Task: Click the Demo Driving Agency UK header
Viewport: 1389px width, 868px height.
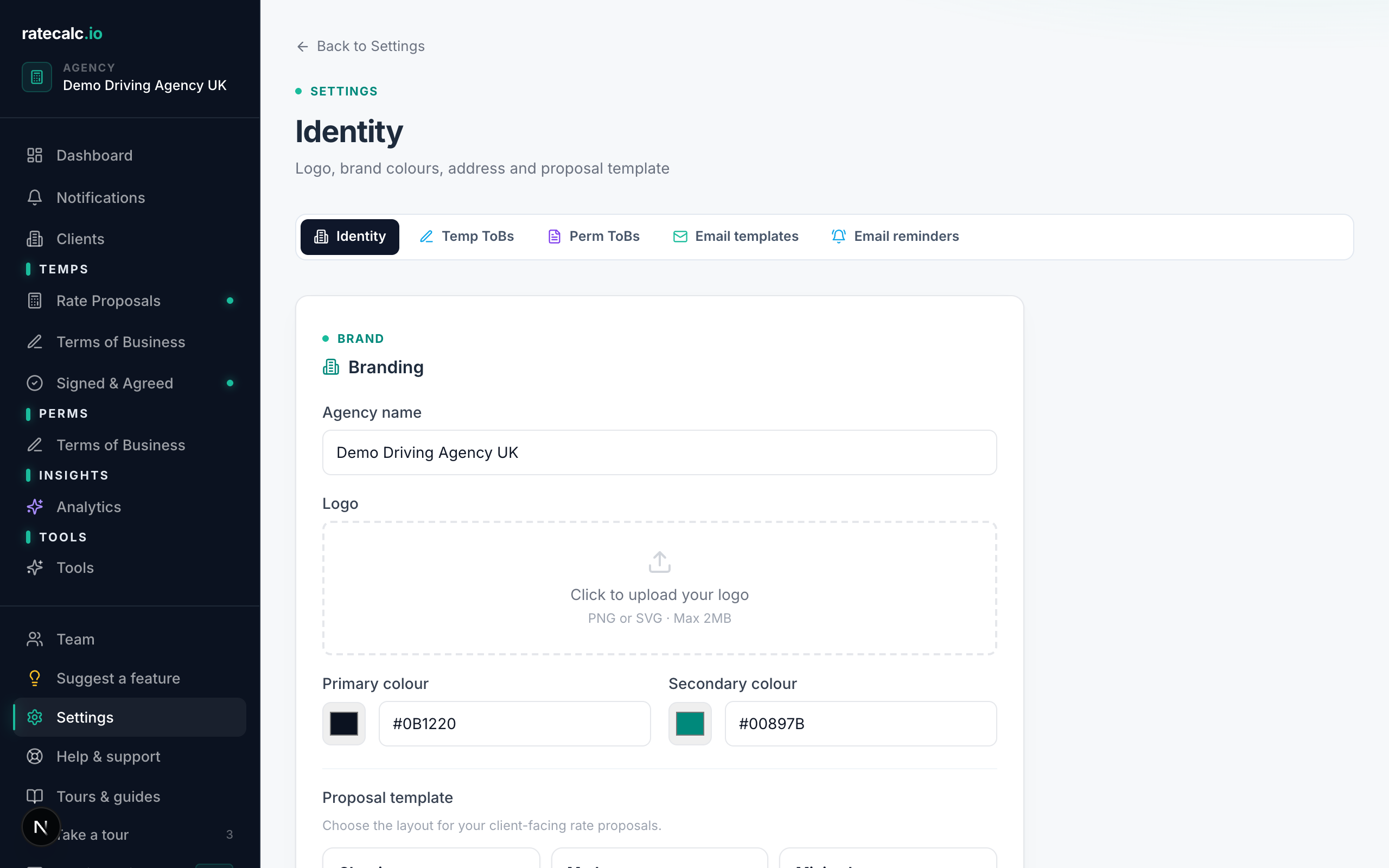Action: tap(145, 85)
